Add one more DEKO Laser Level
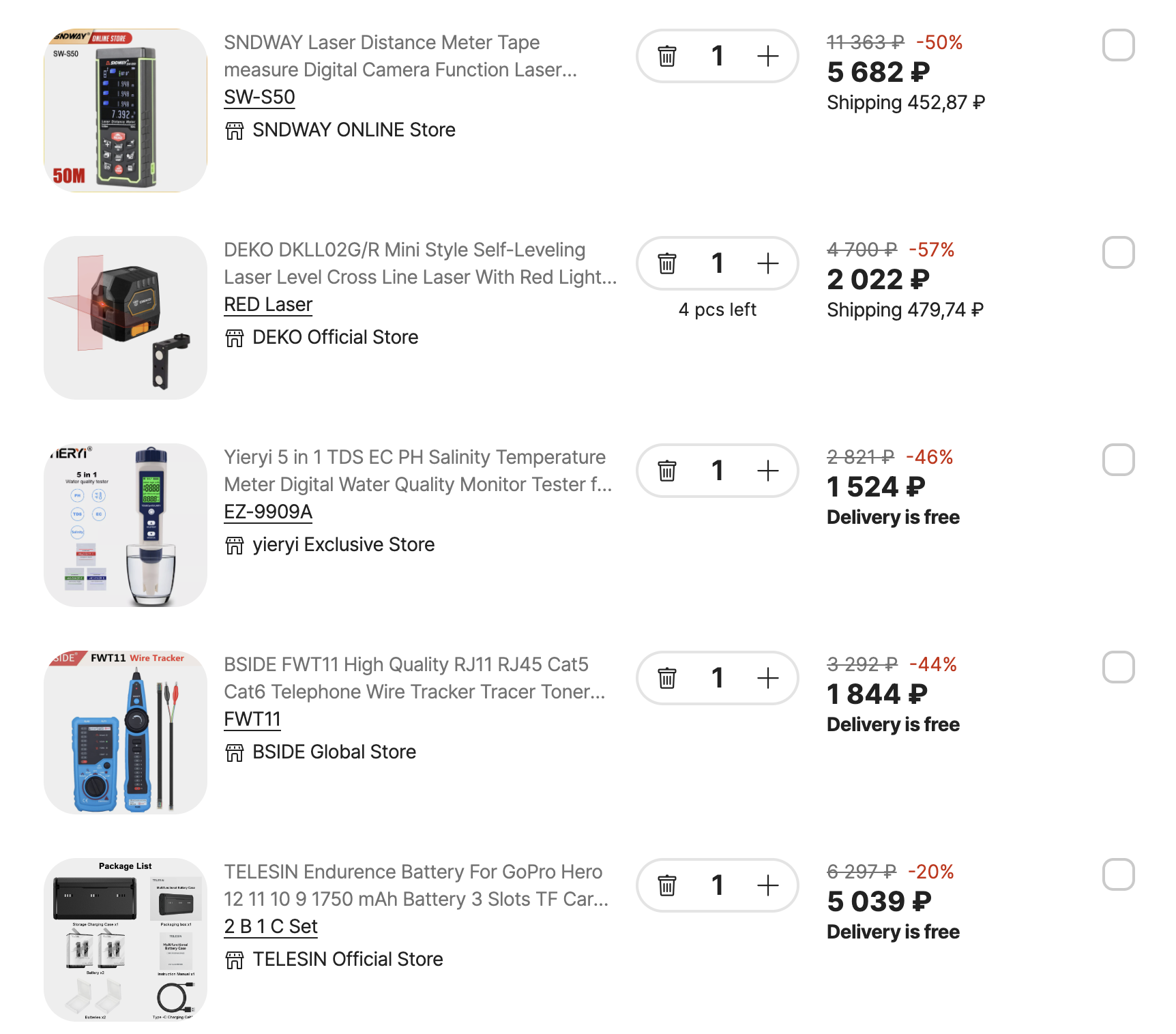Screen dimensions: 1176x1034 pyautogui.click(x=767, y=263)
